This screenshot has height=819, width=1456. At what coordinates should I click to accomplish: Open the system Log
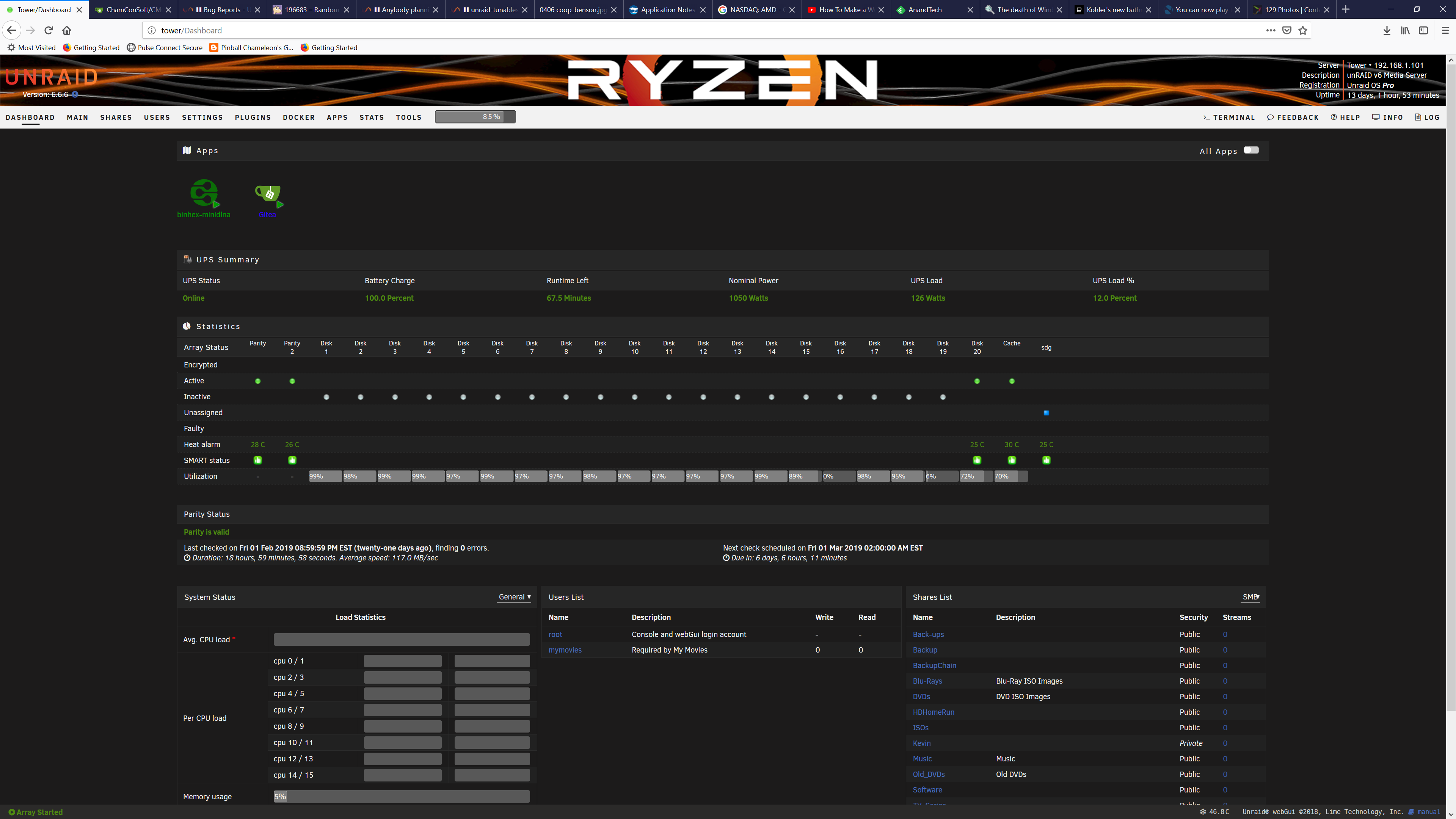(x=1427, y=118)
